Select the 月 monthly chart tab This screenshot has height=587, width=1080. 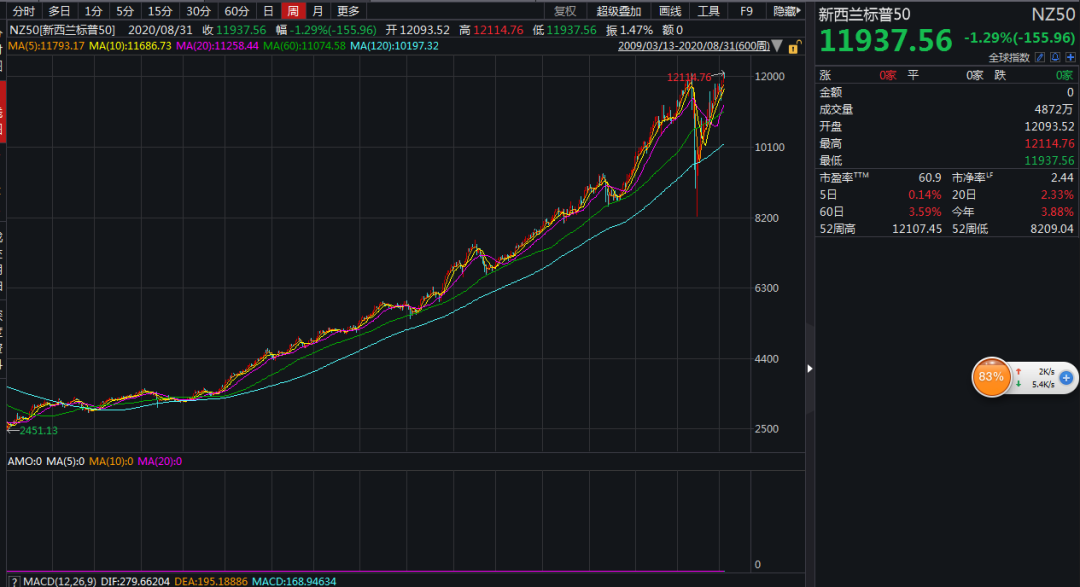(317, 11)
